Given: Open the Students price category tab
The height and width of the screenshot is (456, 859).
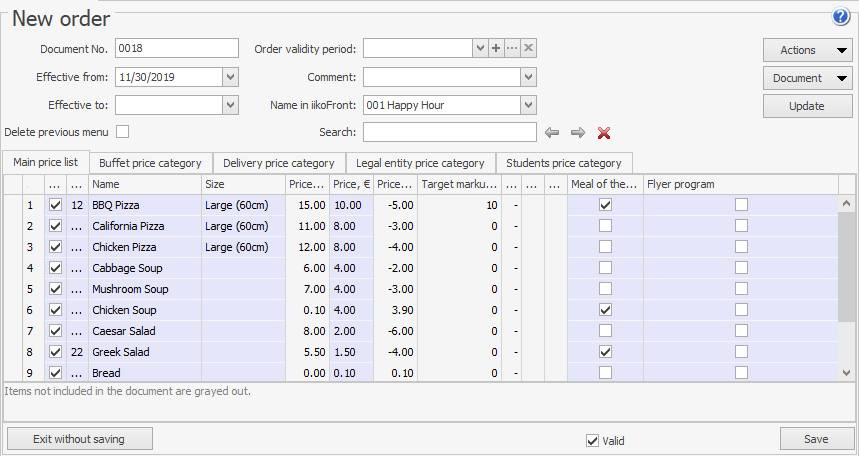Looking at the screenshot, I should point(563,163).
